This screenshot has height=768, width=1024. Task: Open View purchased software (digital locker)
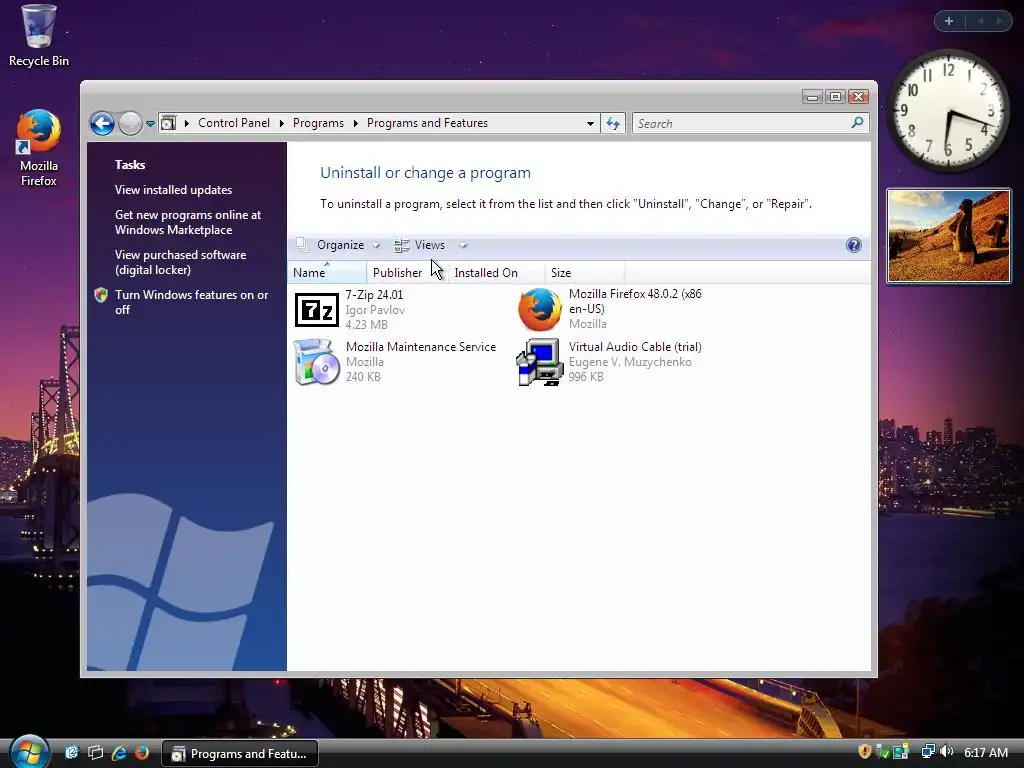(180, 262)
